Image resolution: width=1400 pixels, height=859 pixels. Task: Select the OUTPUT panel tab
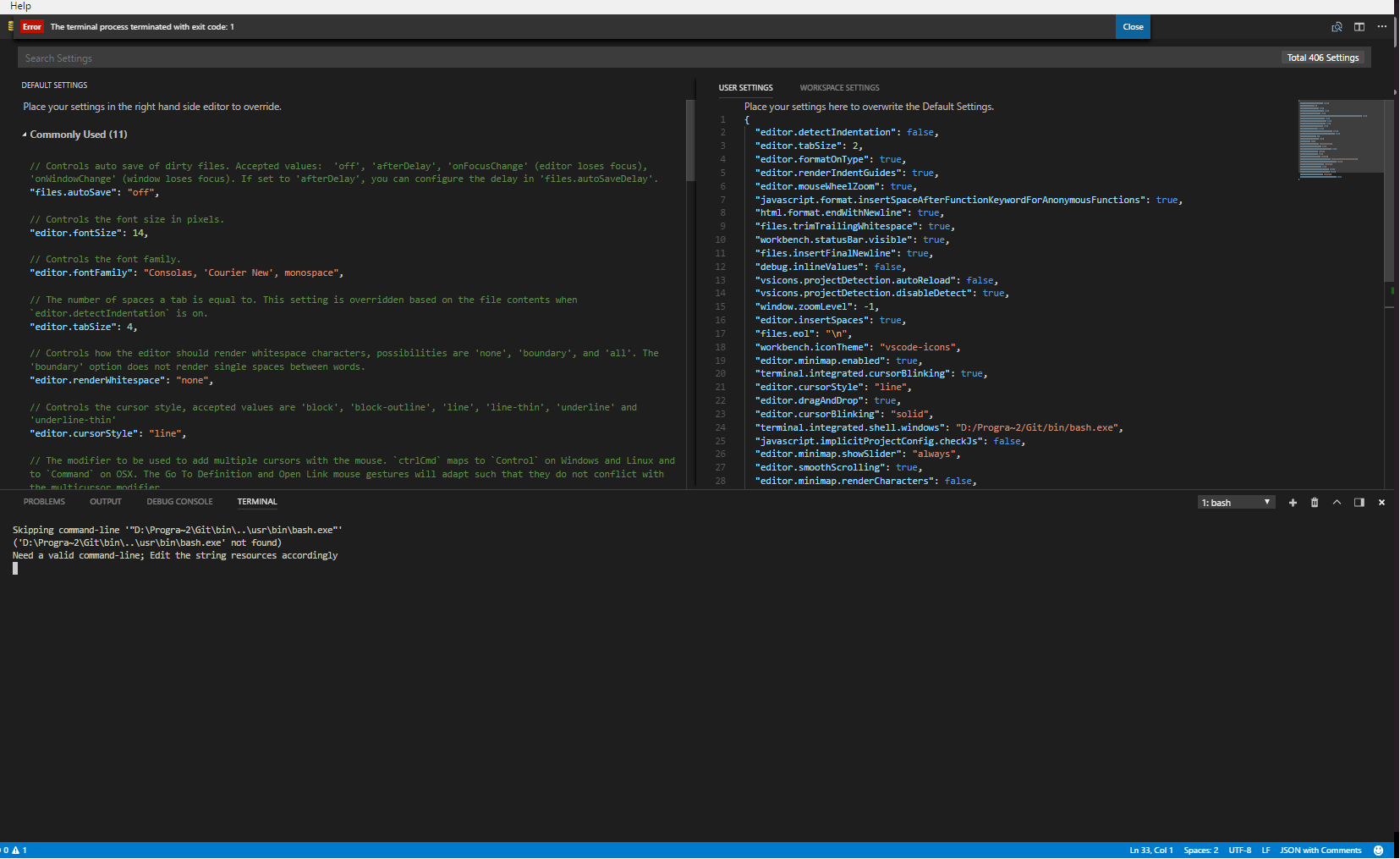point(105,501)
